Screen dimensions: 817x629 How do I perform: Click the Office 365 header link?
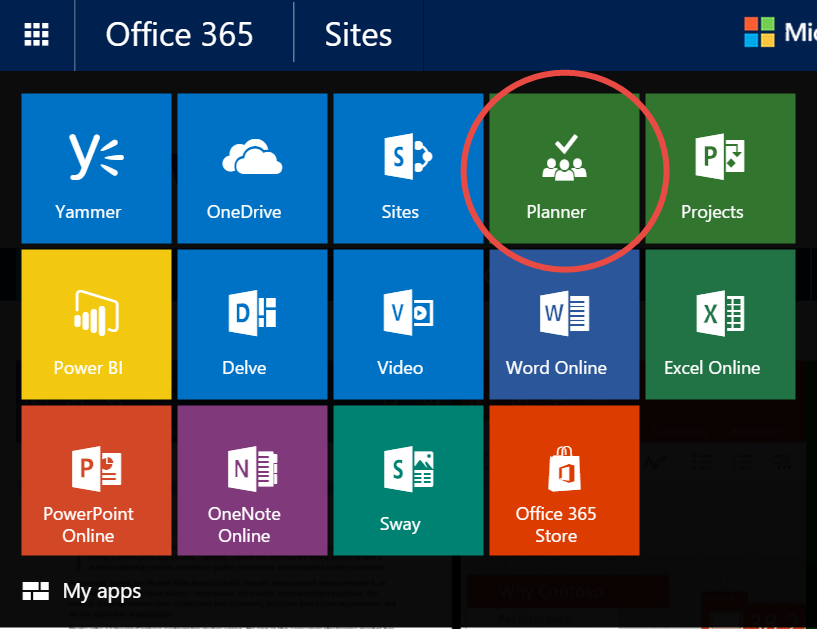click(x=179, y=35)
